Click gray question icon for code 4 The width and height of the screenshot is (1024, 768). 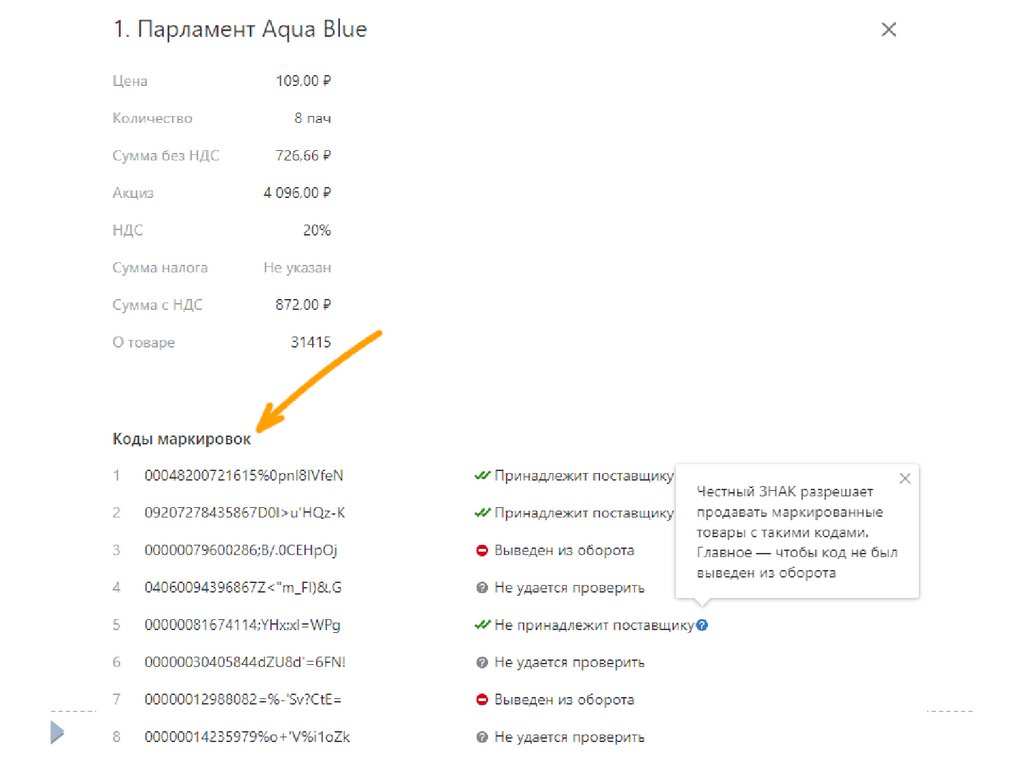click(x=482, y=588)
